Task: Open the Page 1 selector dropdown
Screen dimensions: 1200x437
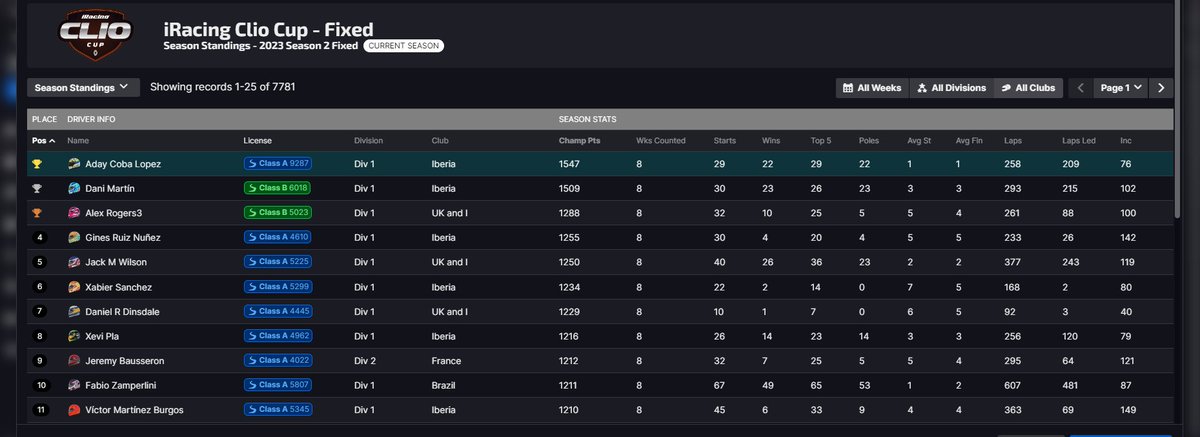Action: (x=1120, y=88)
